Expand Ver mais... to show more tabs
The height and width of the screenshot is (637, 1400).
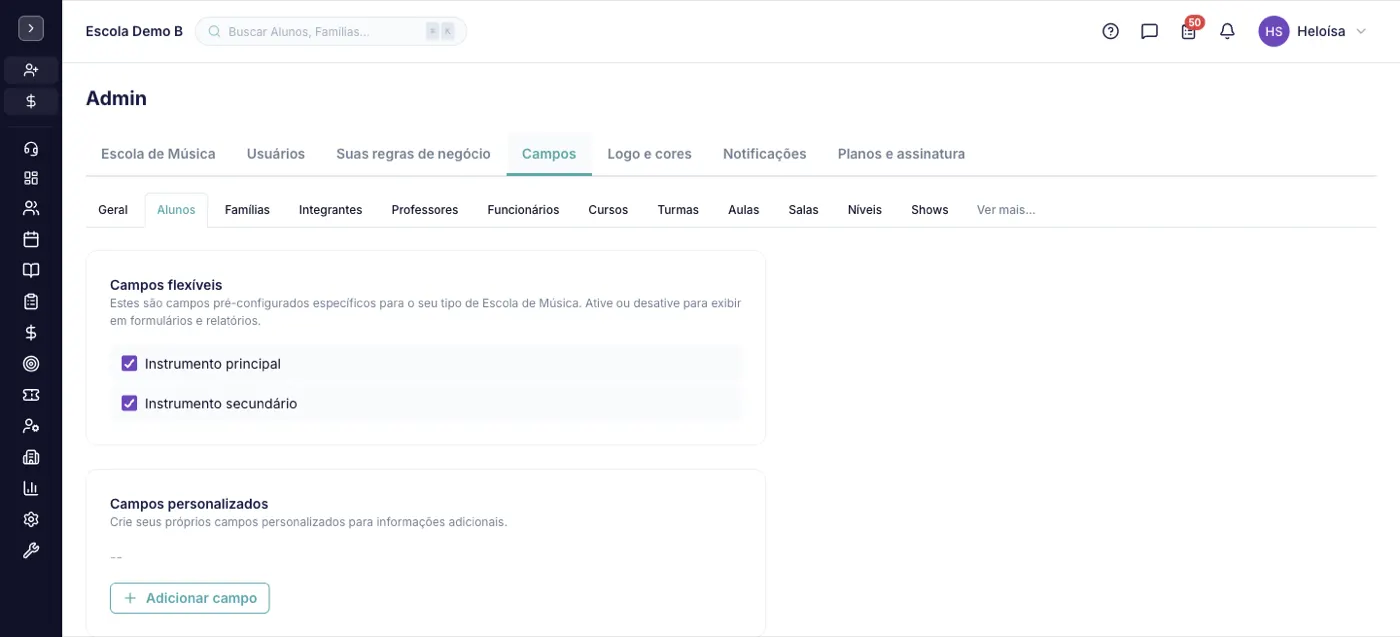click(1006, 210)
